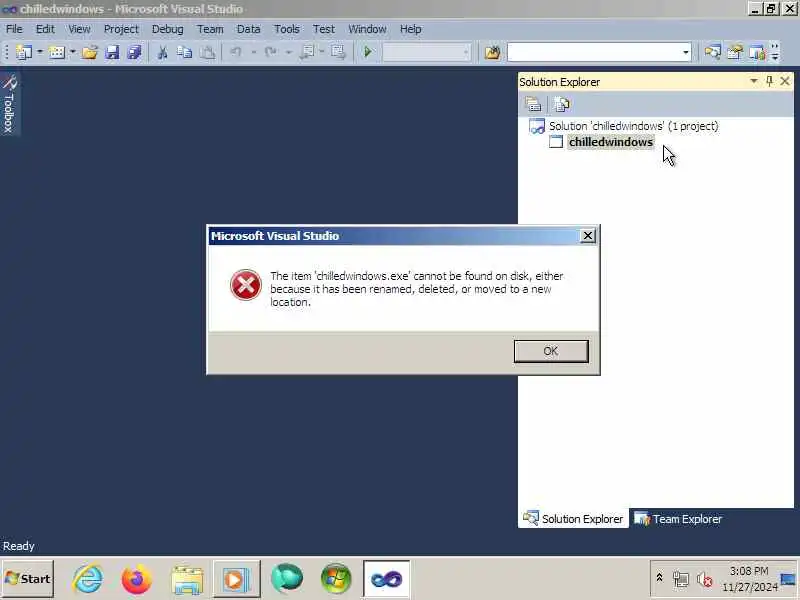Click the Paste clipboard icon

pos(207,52)
